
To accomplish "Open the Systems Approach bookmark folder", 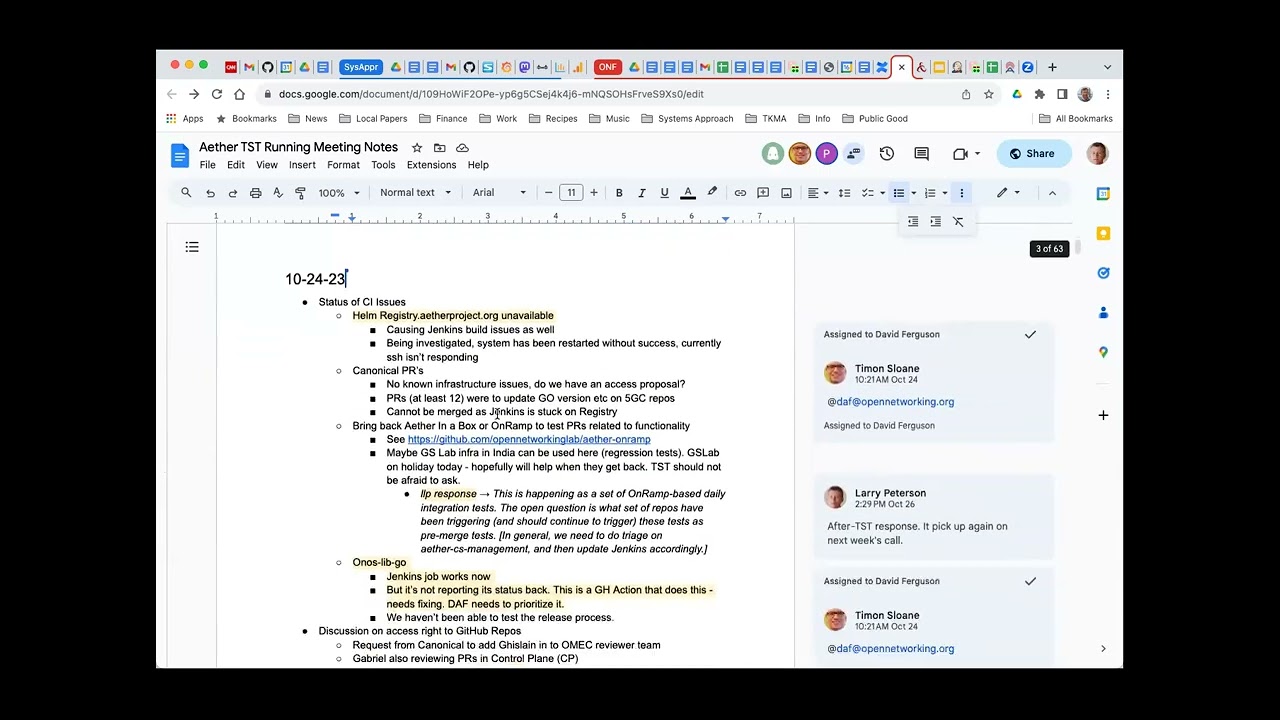I will click(x=687, y=119).
